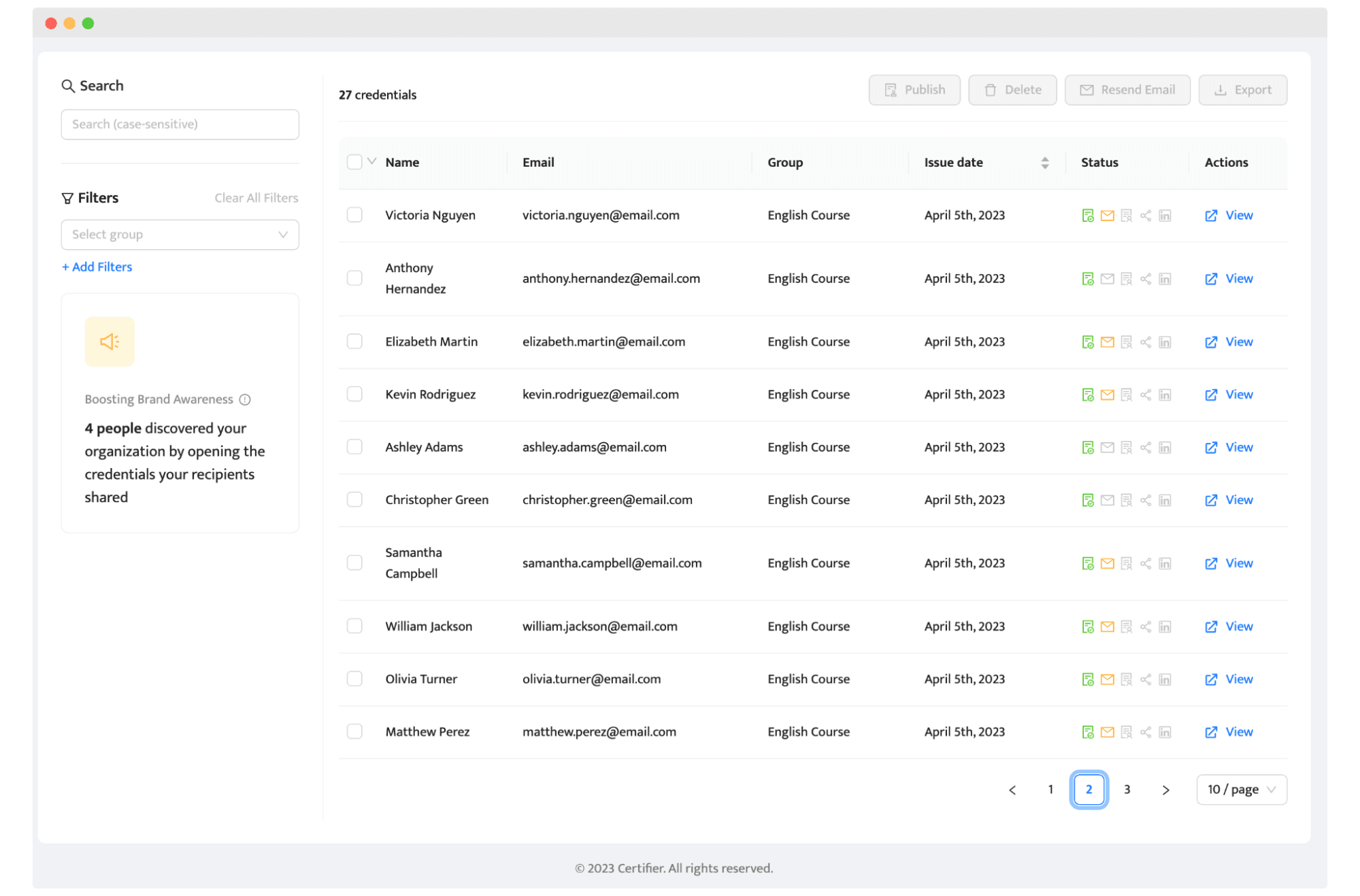Viewport: 1360px width, 896px height.
Task: Click the case-sensitive search field
Action: (180, 125)
